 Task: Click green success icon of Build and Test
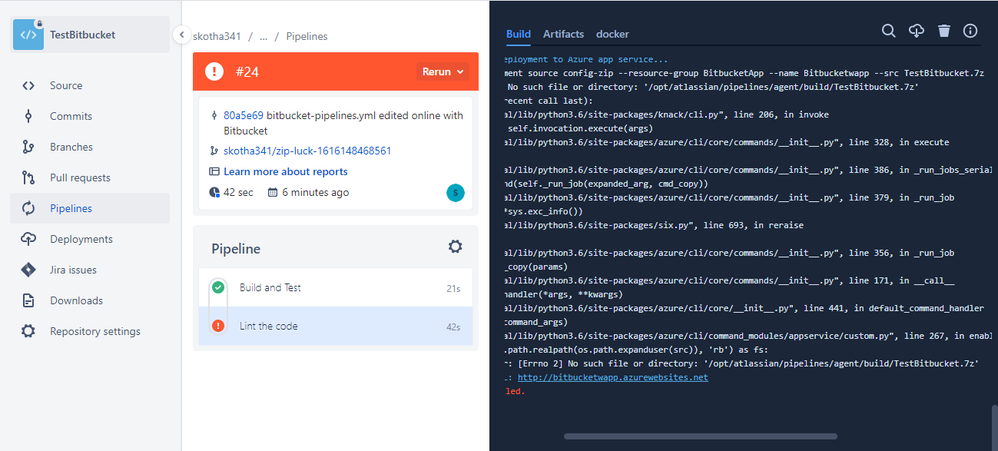218,288
